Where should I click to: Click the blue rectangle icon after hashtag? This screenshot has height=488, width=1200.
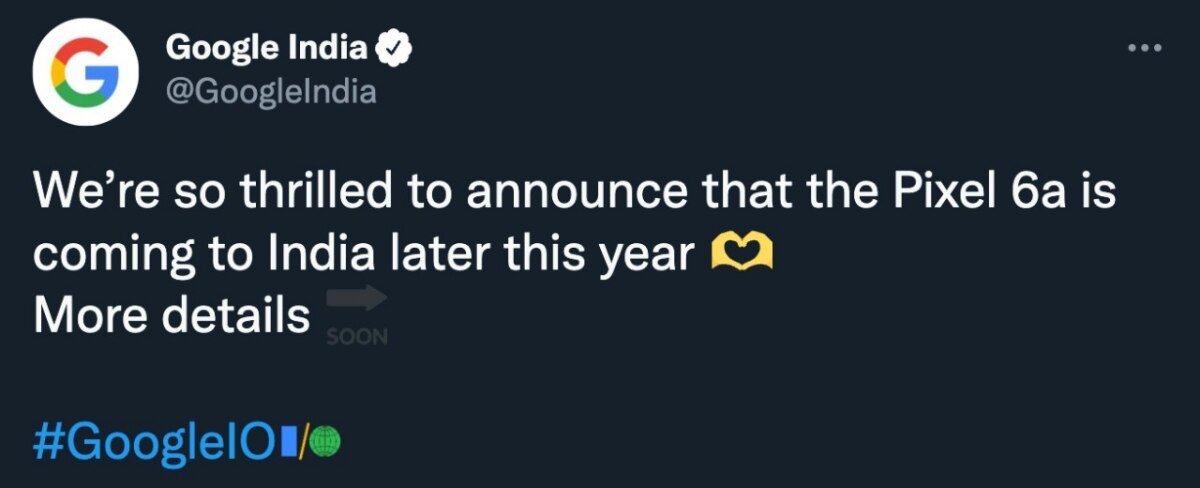pyautogui.click(x=288, y=441)
